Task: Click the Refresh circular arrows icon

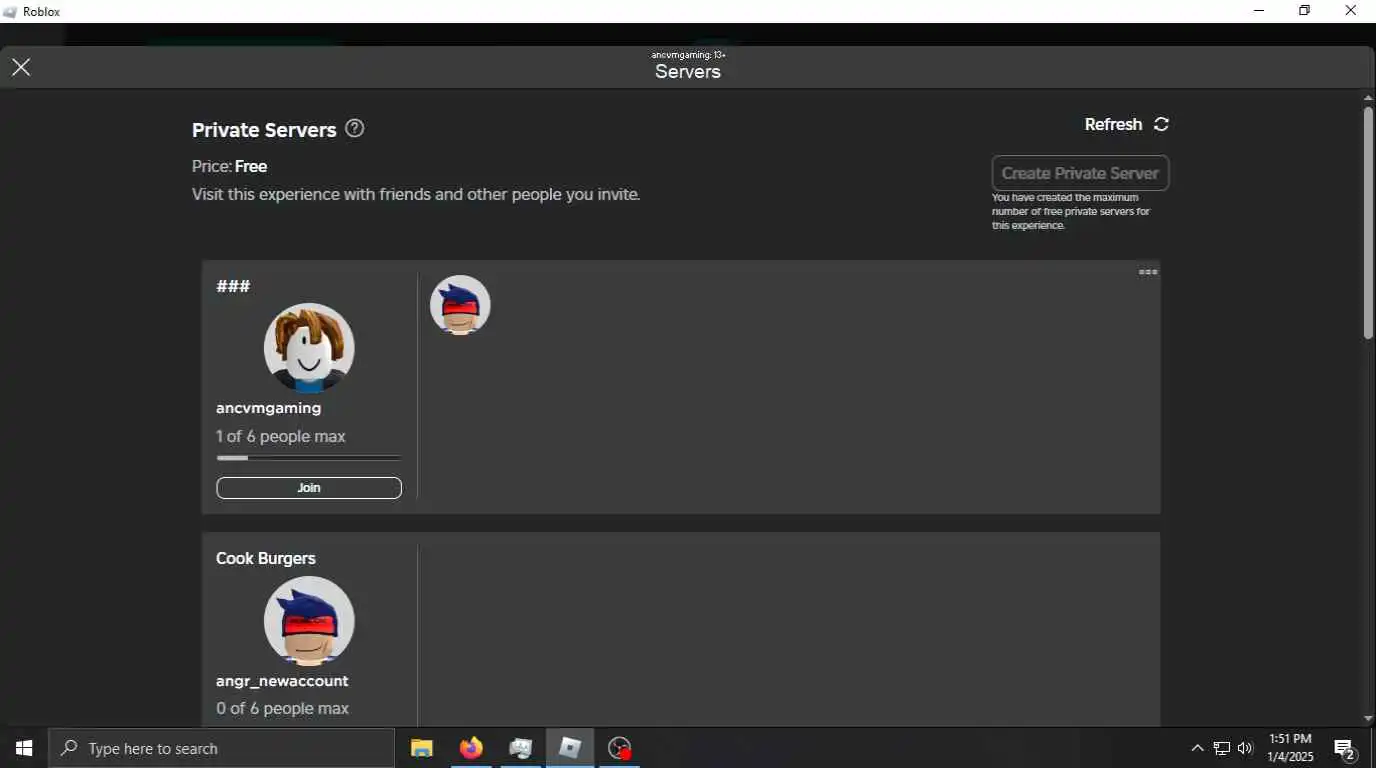Action: pyautogui.click(x=1161, y=124)
